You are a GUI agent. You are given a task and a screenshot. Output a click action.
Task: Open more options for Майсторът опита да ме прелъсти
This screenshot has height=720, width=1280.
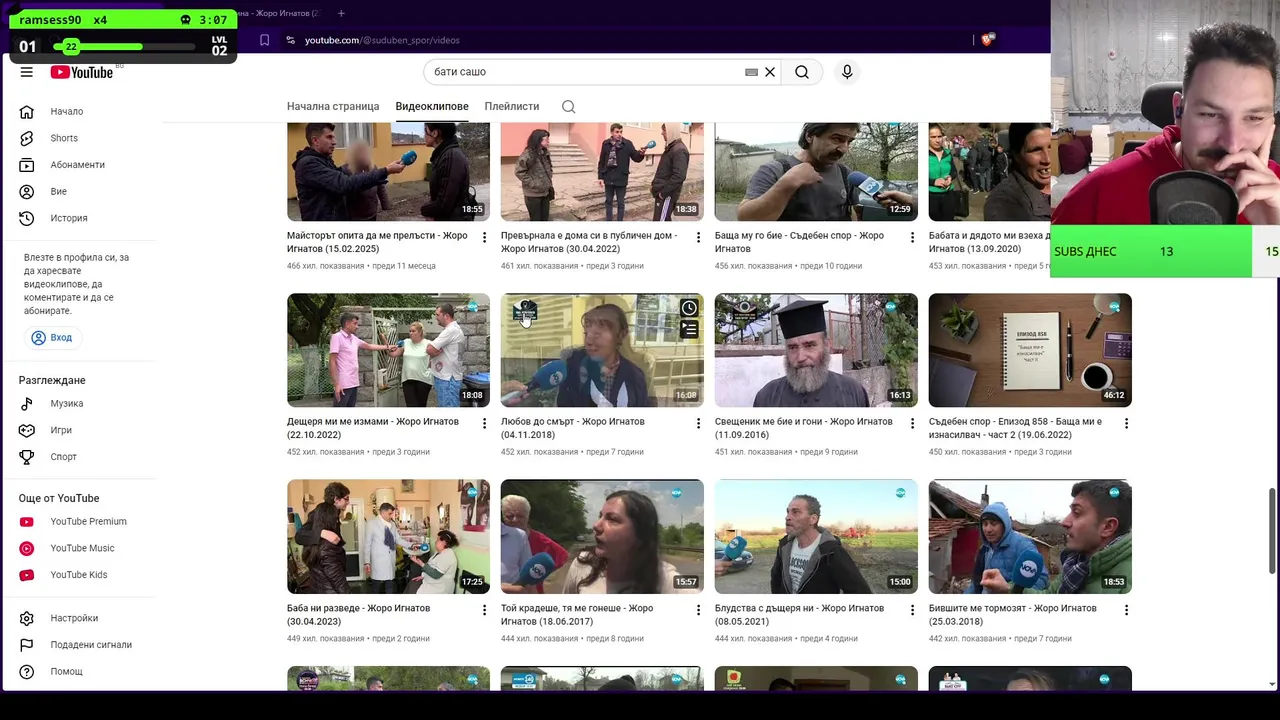pos(485,238)
